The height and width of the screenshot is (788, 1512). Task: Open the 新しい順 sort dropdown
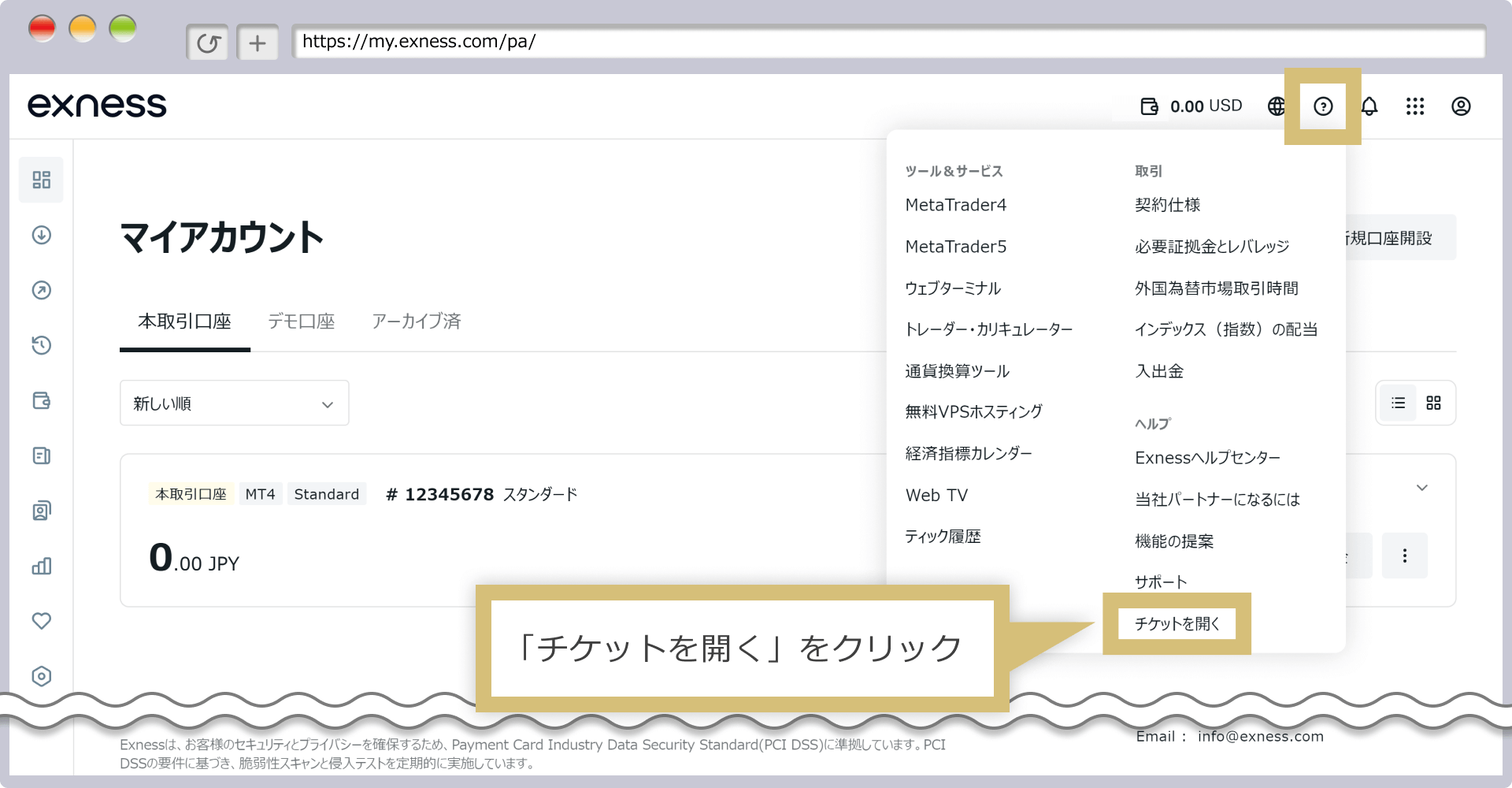[x=234, y=403]
